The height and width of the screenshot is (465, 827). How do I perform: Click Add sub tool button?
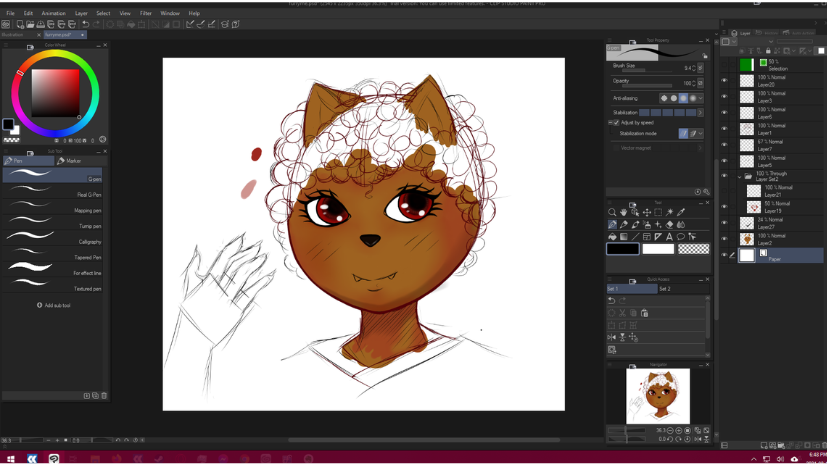tap(53, 305)
